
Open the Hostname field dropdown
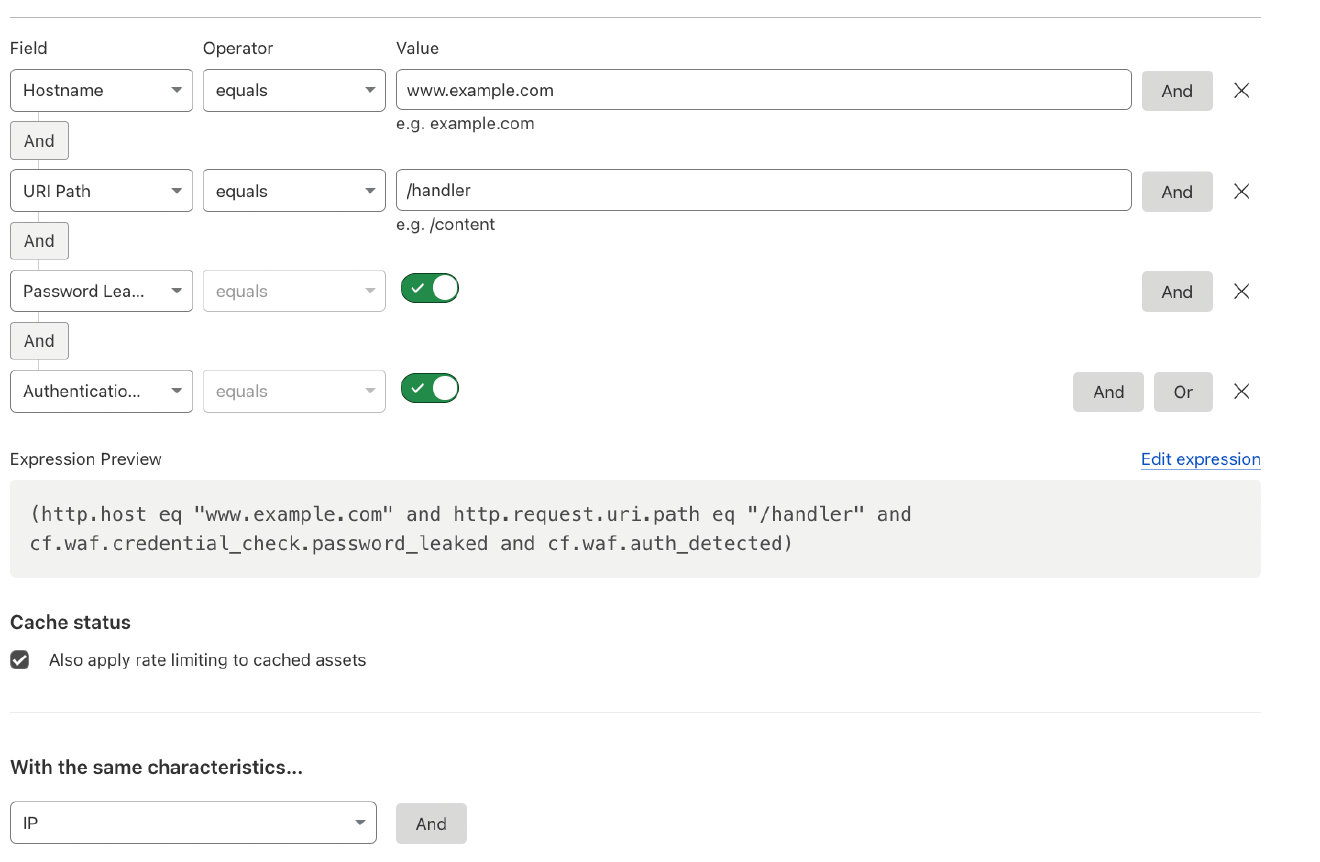click(x=101, y=90)
